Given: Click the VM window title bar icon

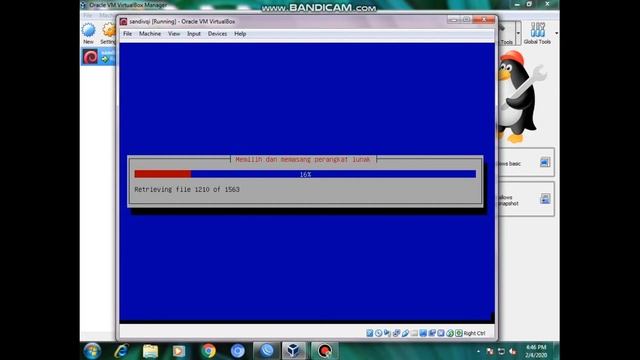Looking at the screenshot, I should pyautogui.click(x=123, y=22).
